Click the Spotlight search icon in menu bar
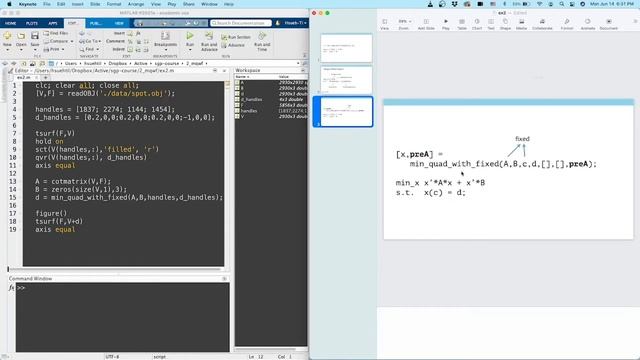640x360 pixels. coord(562,4)
